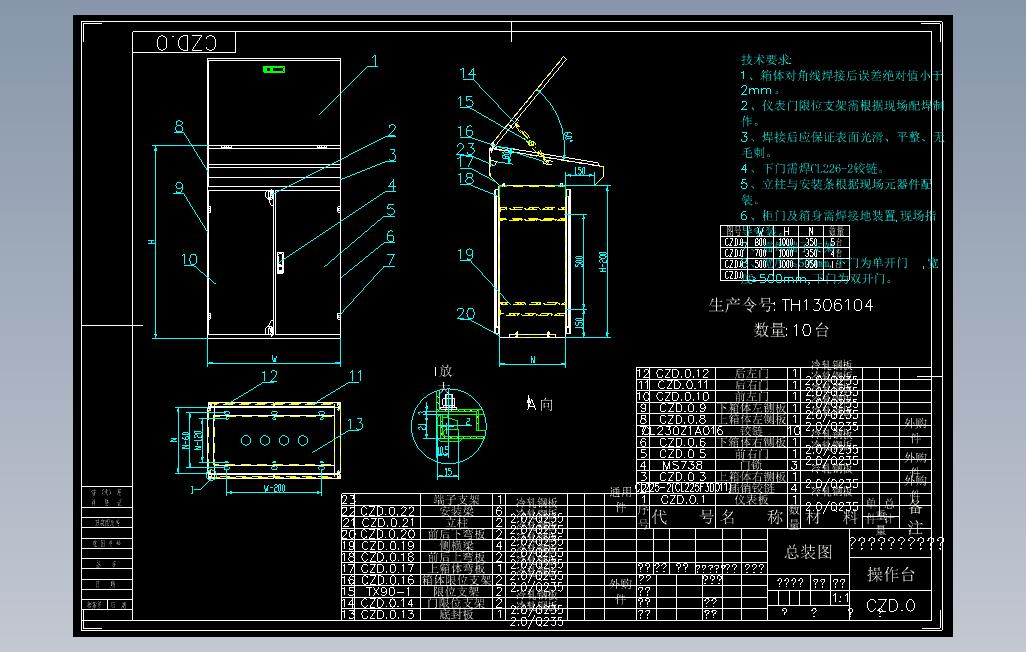Click the CZD.0.20 code in parts list
This screenshot has height=652, width=1026.
point(387,534)
